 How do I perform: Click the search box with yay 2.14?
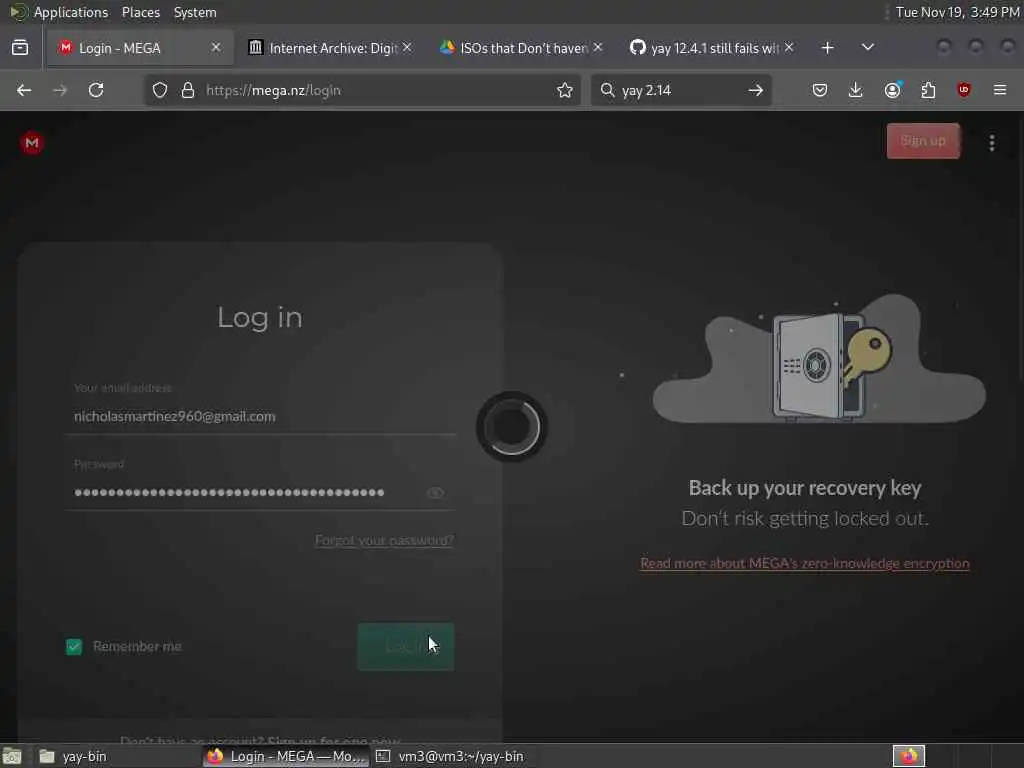[679, 90]
